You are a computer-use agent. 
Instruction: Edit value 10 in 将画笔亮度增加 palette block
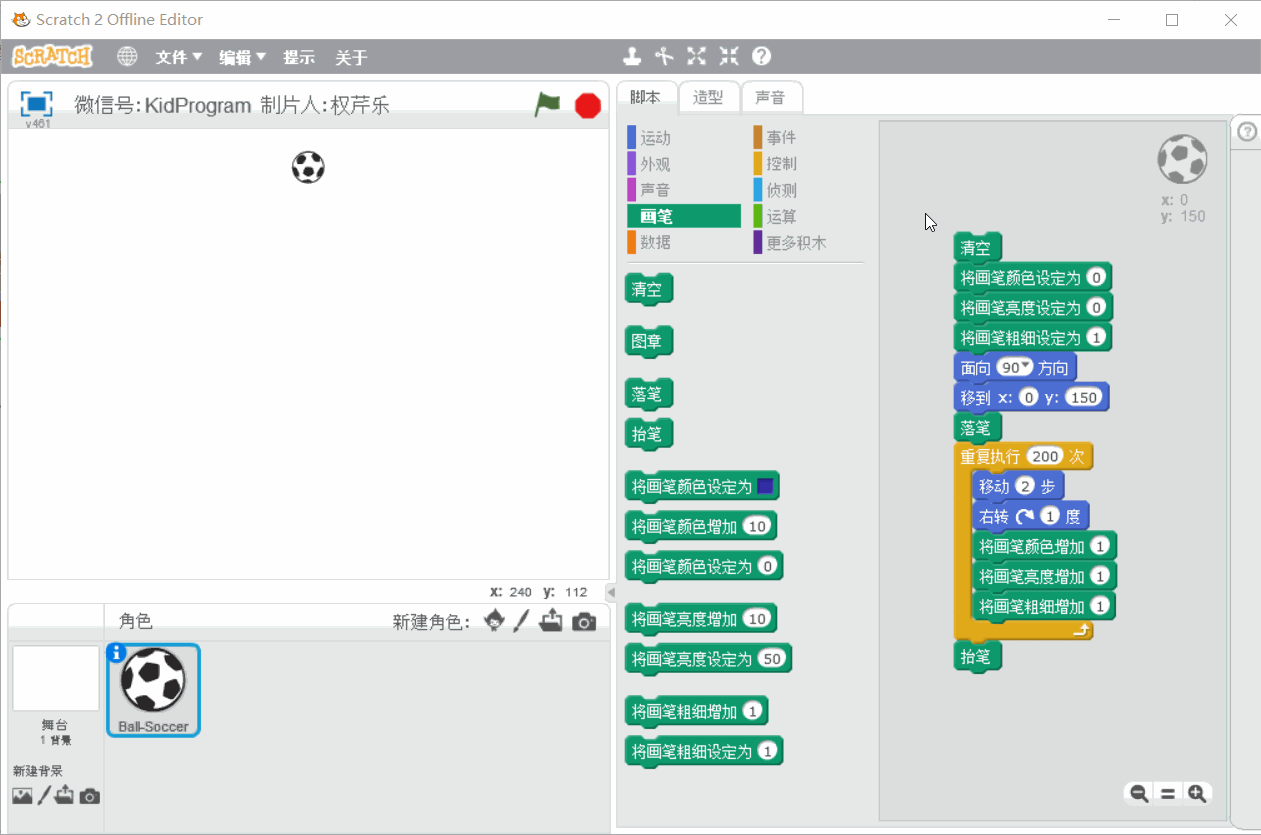tap(757, 619)
